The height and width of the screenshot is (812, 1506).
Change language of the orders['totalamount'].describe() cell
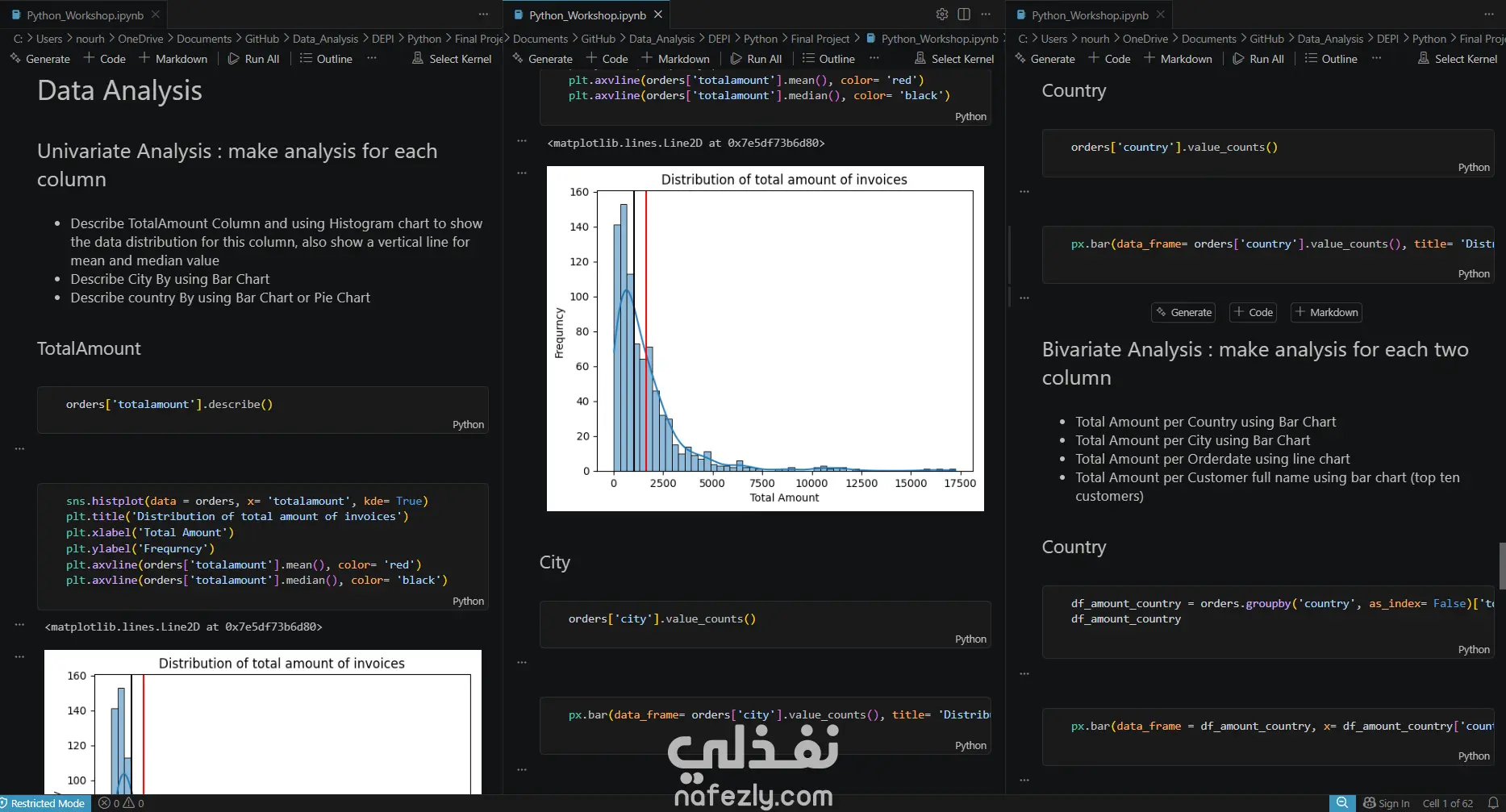468,424
